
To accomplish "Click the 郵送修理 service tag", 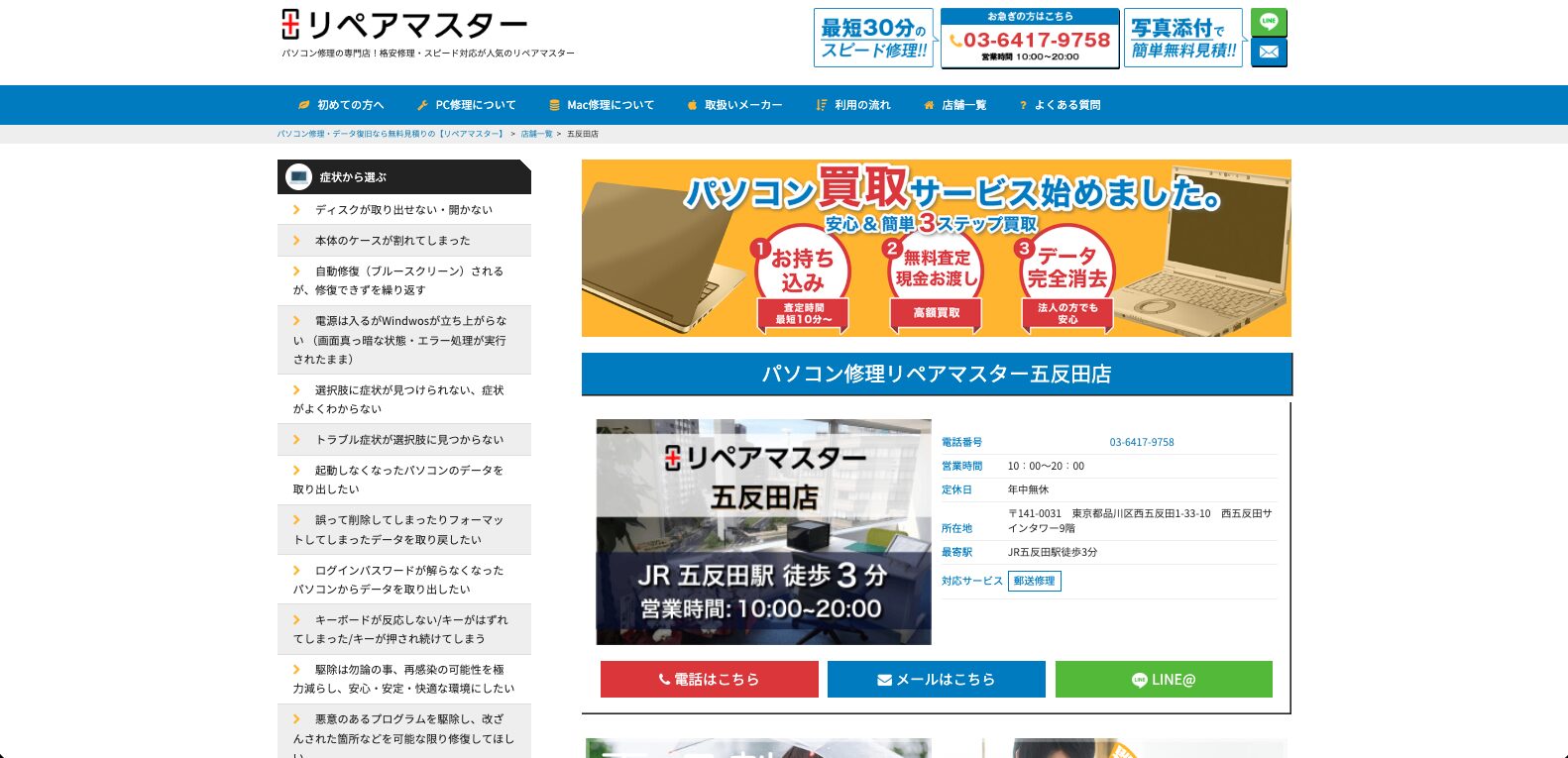I will click(x=1034, y=581).
